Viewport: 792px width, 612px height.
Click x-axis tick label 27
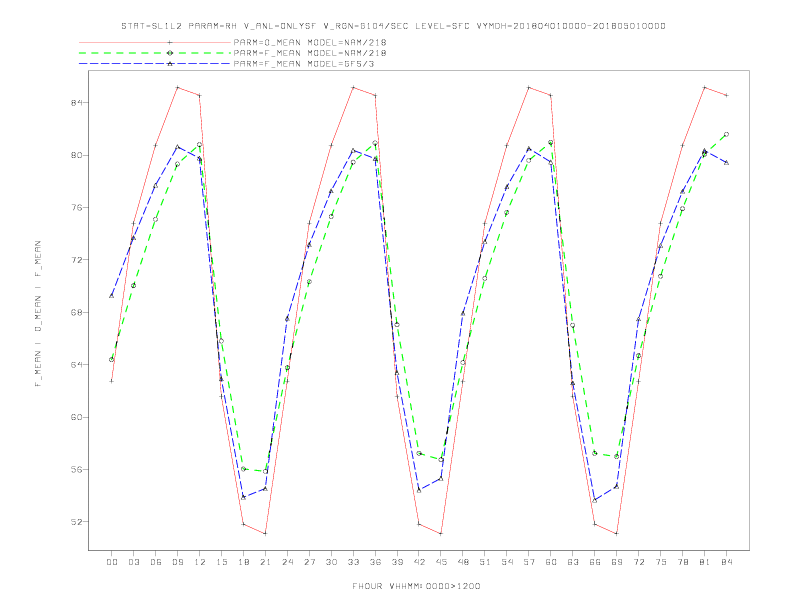[309, 562]
